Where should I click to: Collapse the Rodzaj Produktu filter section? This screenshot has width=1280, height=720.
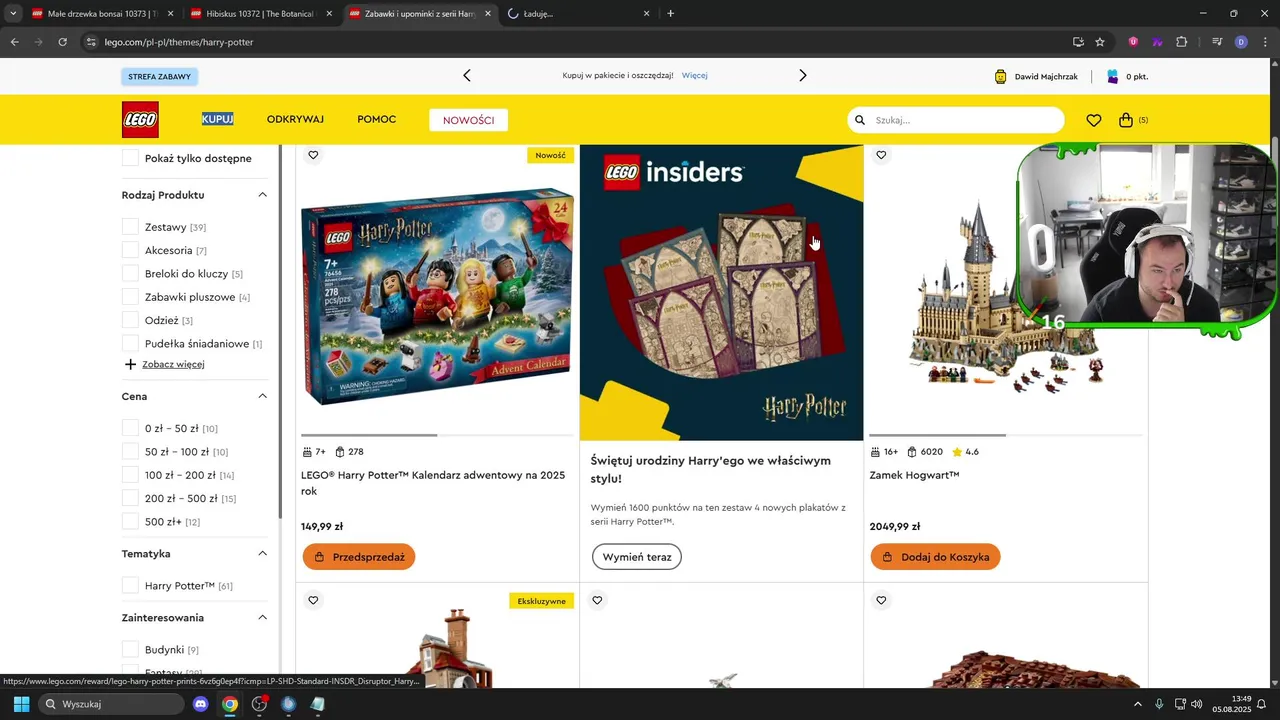pyautogui.click(x=262, y=195)
